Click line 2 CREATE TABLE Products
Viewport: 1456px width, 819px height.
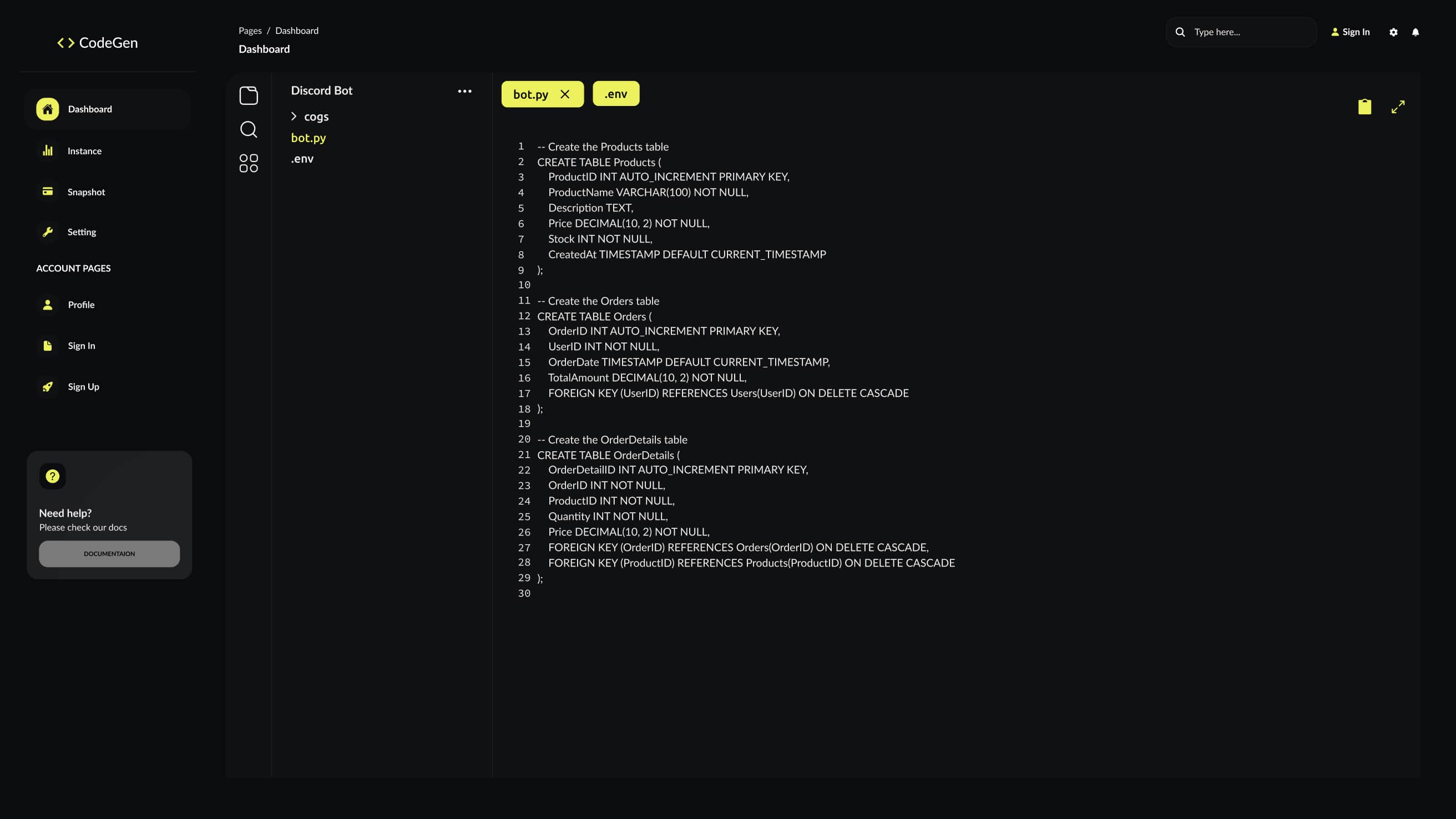coord(599,162)
